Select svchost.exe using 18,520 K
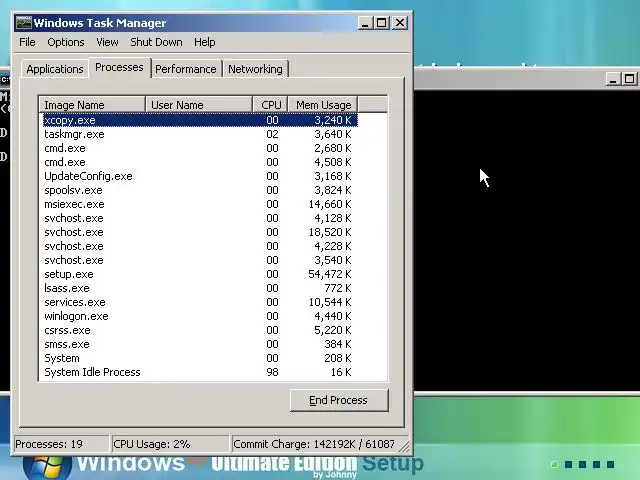Image resolution: width=640 pixels, height=480 pixels. click(200, 232)
